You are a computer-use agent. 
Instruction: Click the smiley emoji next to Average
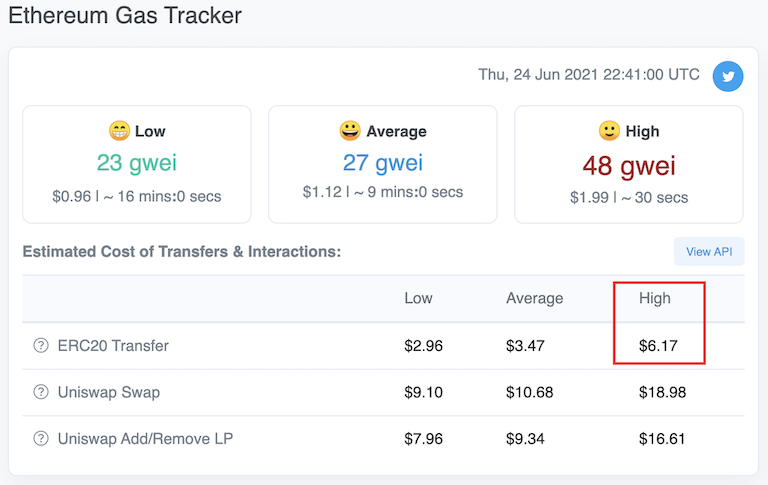(350, 131)
